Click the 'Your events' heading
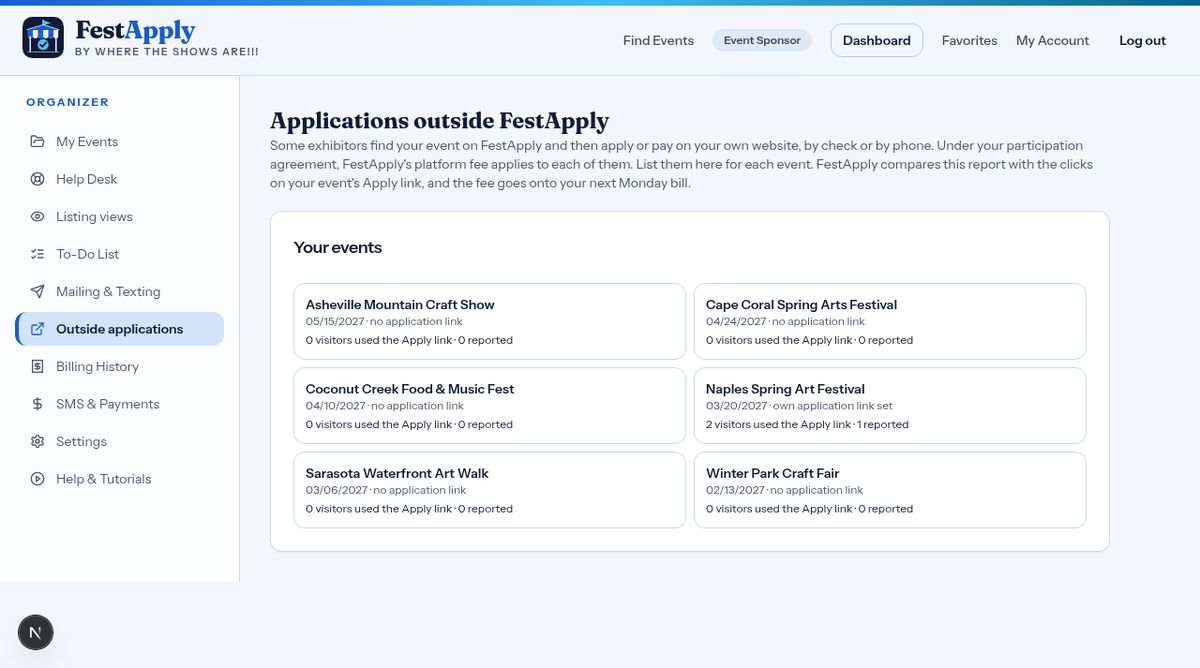The width and height of the screenshot is (1200, 668). point(338,247)
